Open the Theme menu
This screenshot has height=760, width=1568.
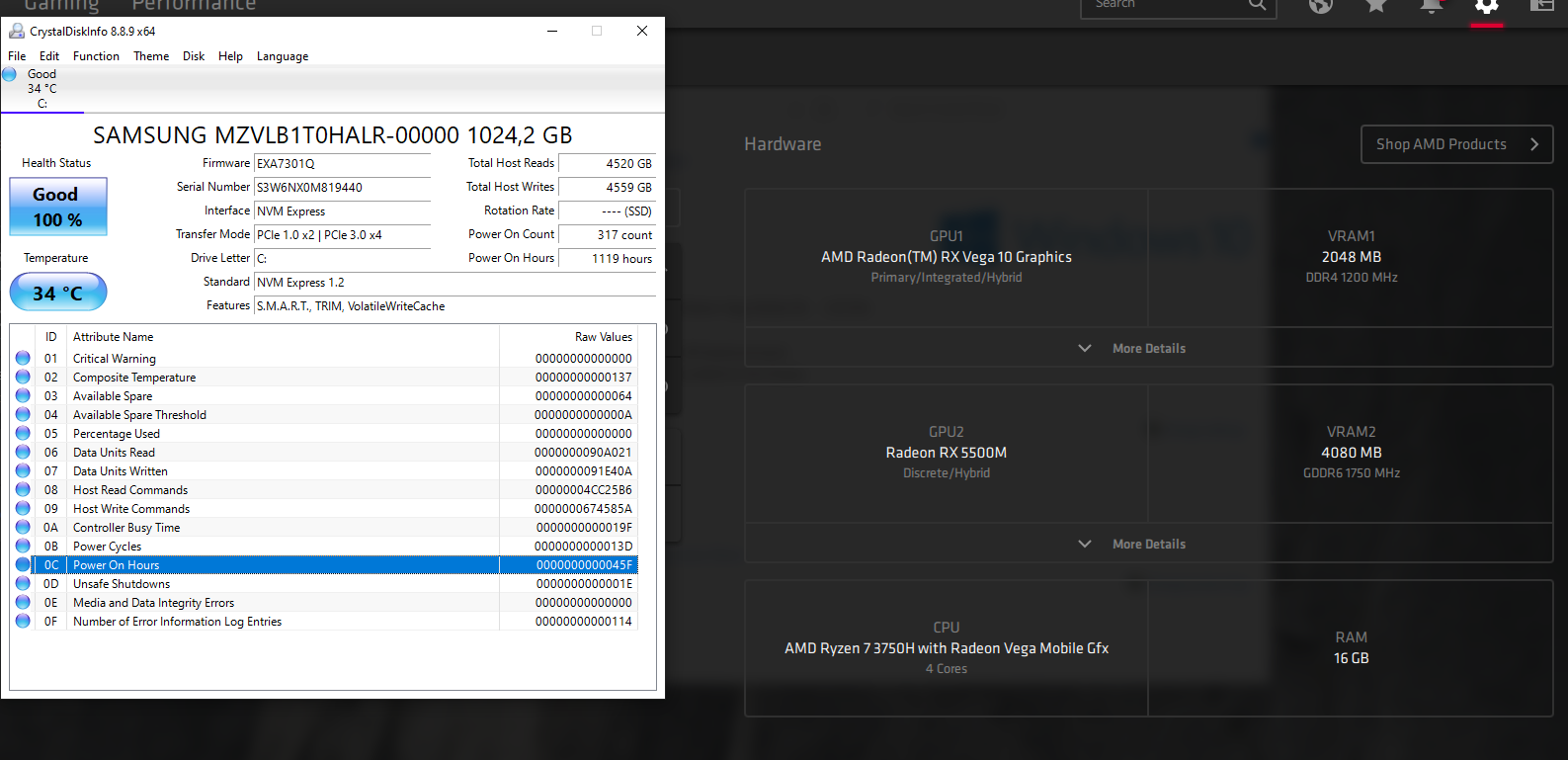[151, 56]
